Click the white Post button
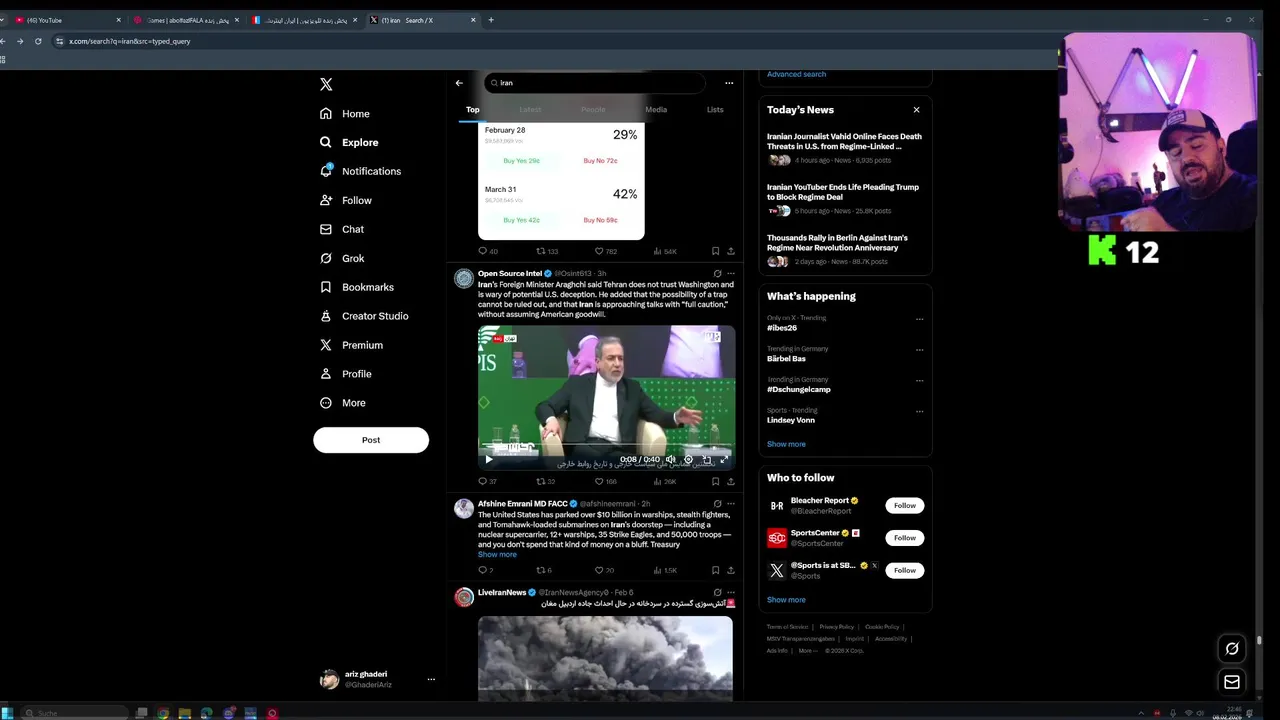Image resolution: width=1280 pixels, height=720 pixels. click(371, 440)
